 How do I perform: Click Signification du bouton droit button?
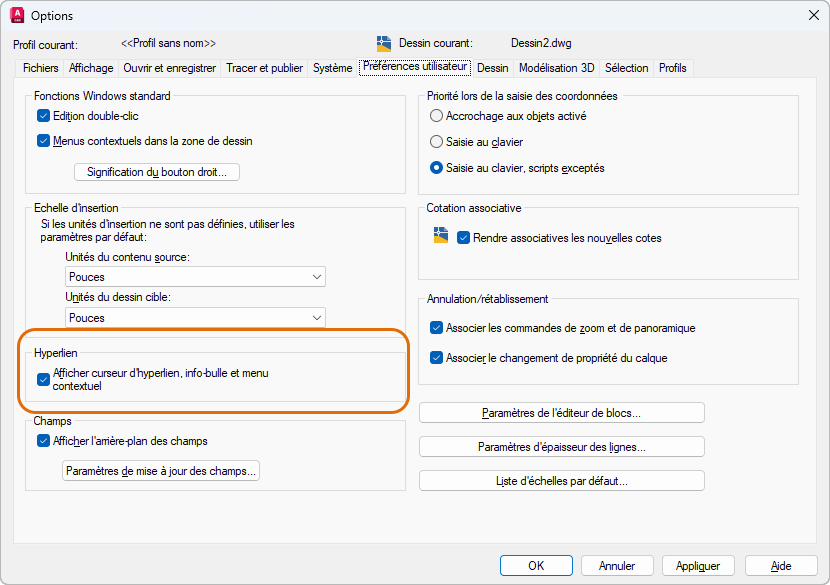click(163, 172)
